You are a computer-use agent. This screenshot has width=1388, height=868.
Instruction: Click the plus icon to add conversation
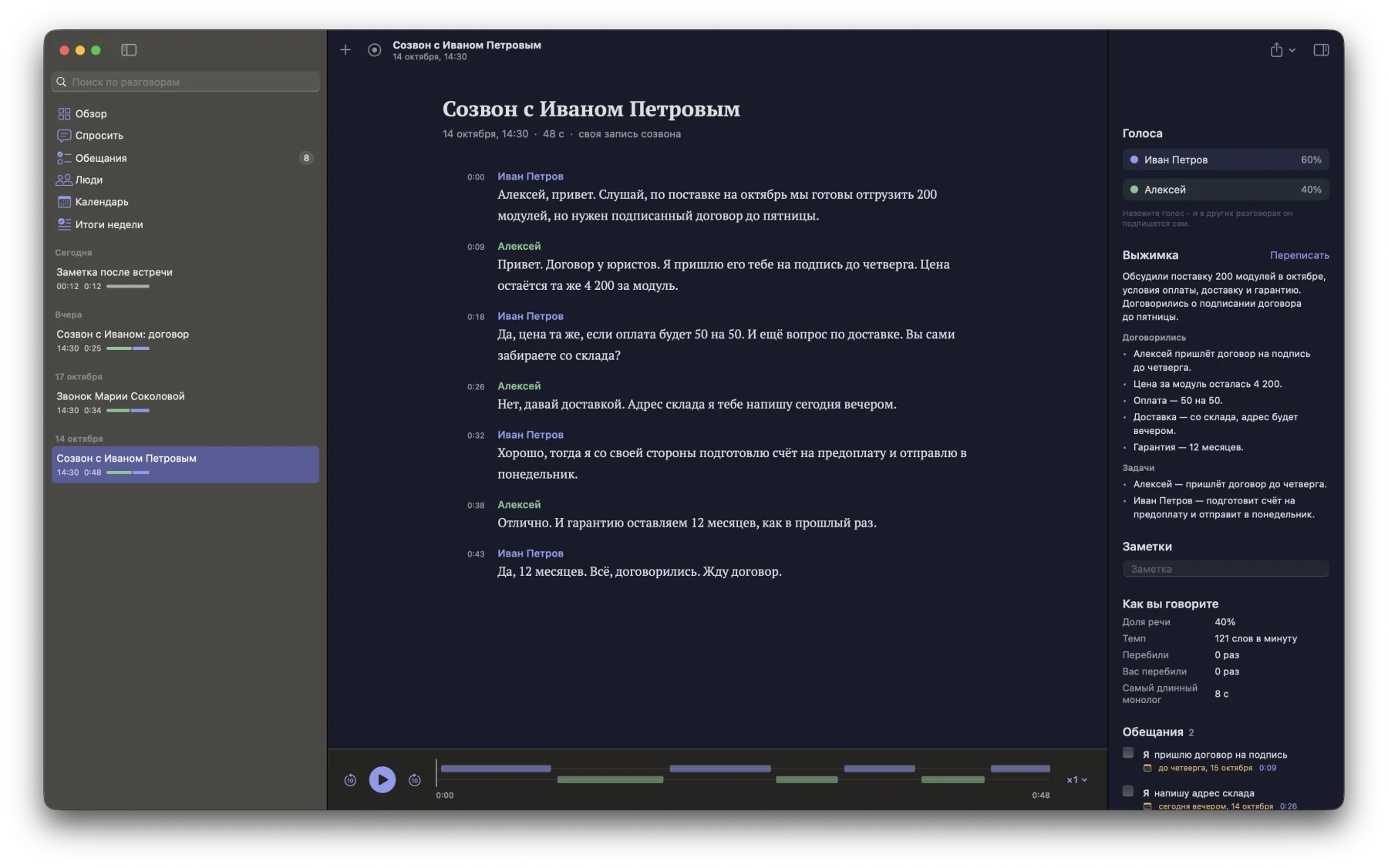(345, 50)
